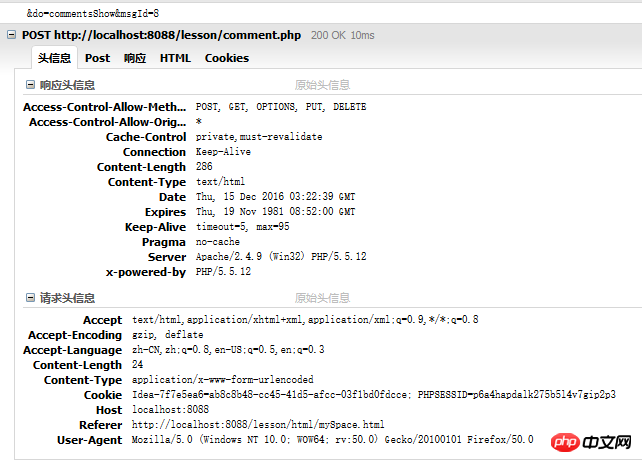The image size is (642, 462).
Task: Switch to the HTML tab
Action: pos(175,59)
